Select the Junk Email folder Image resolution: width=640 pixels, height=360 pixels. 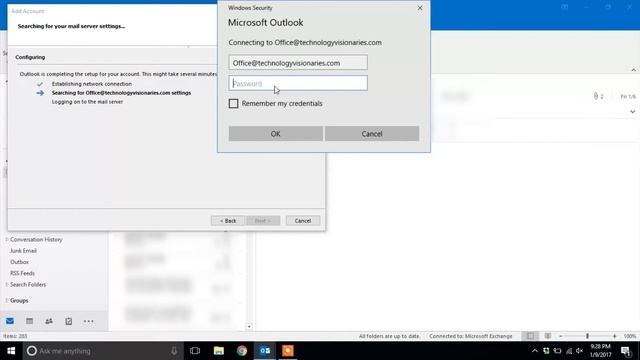pos(23,251)
